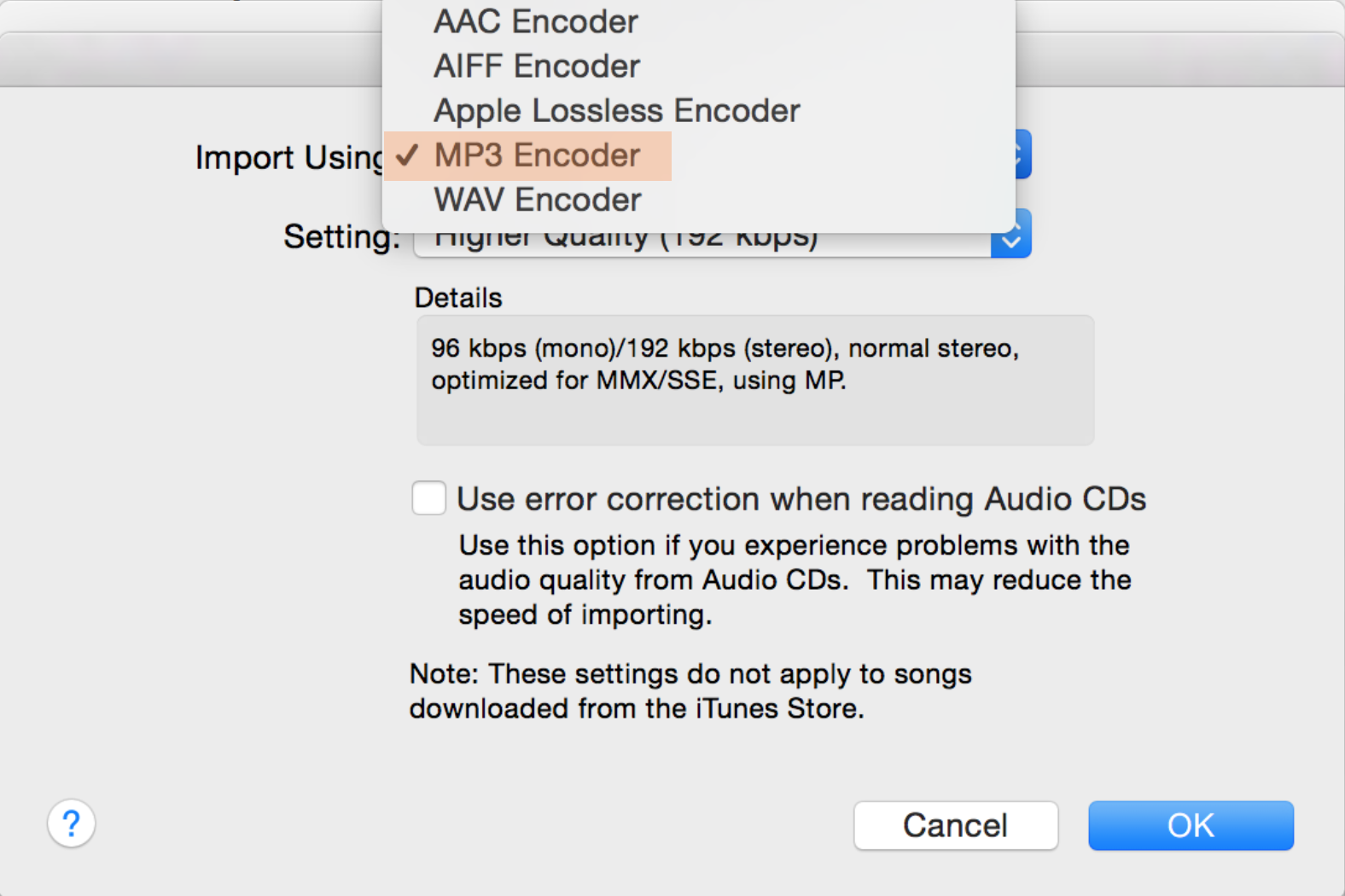Confirm settings with the OK button
Image resolution: width=1345 pixels, height=896 pixels.
[x=1191, y=825]
